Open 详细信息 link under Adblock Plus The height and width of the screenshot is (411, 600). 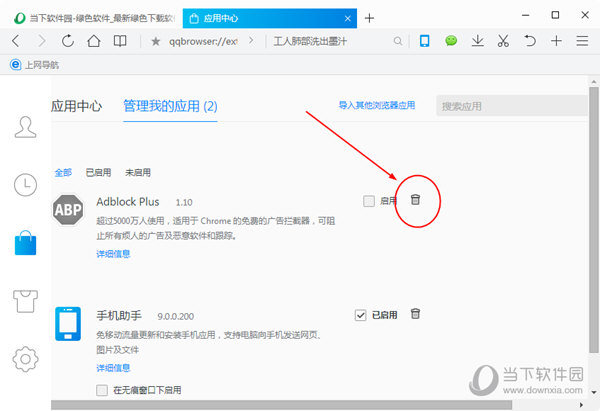112,254
